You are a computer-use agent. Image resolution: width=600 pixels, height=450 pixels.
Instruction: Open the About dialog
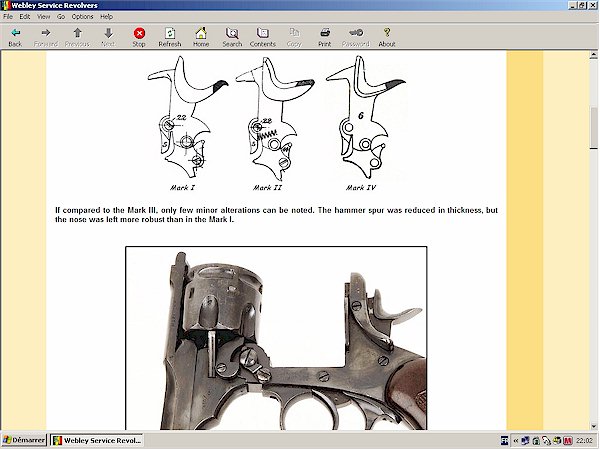coord(386,37)
